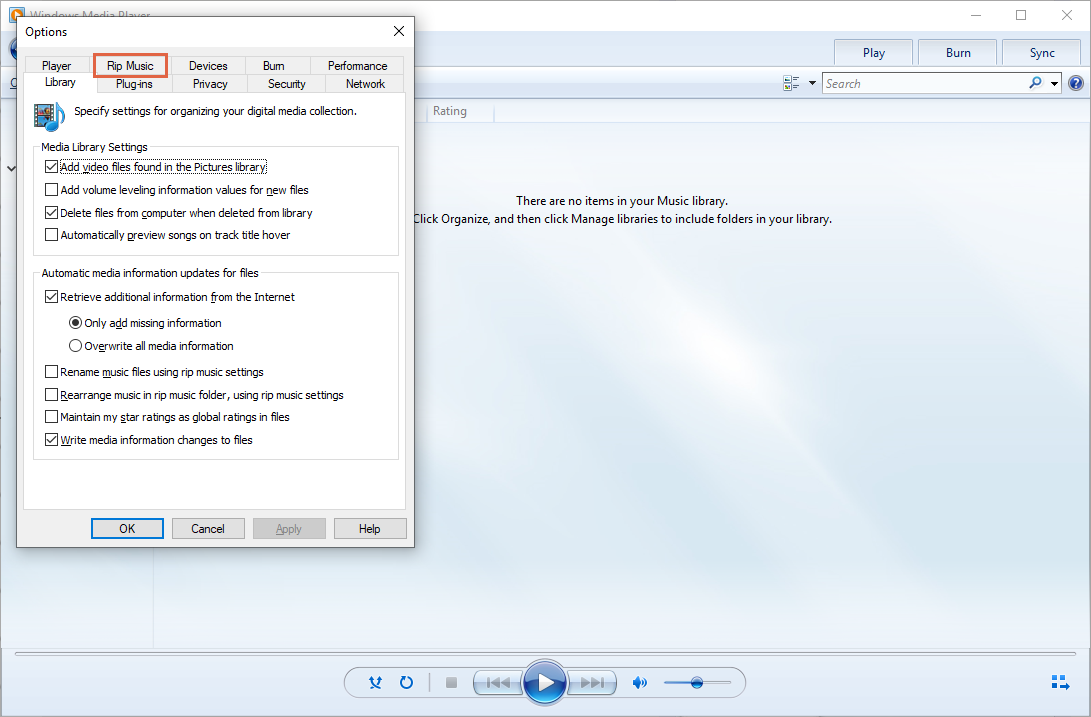Image resolution: width=1091 pixels, height=717 pixels.
Task: Open the Rip Music tab
Action: point(130,66)
